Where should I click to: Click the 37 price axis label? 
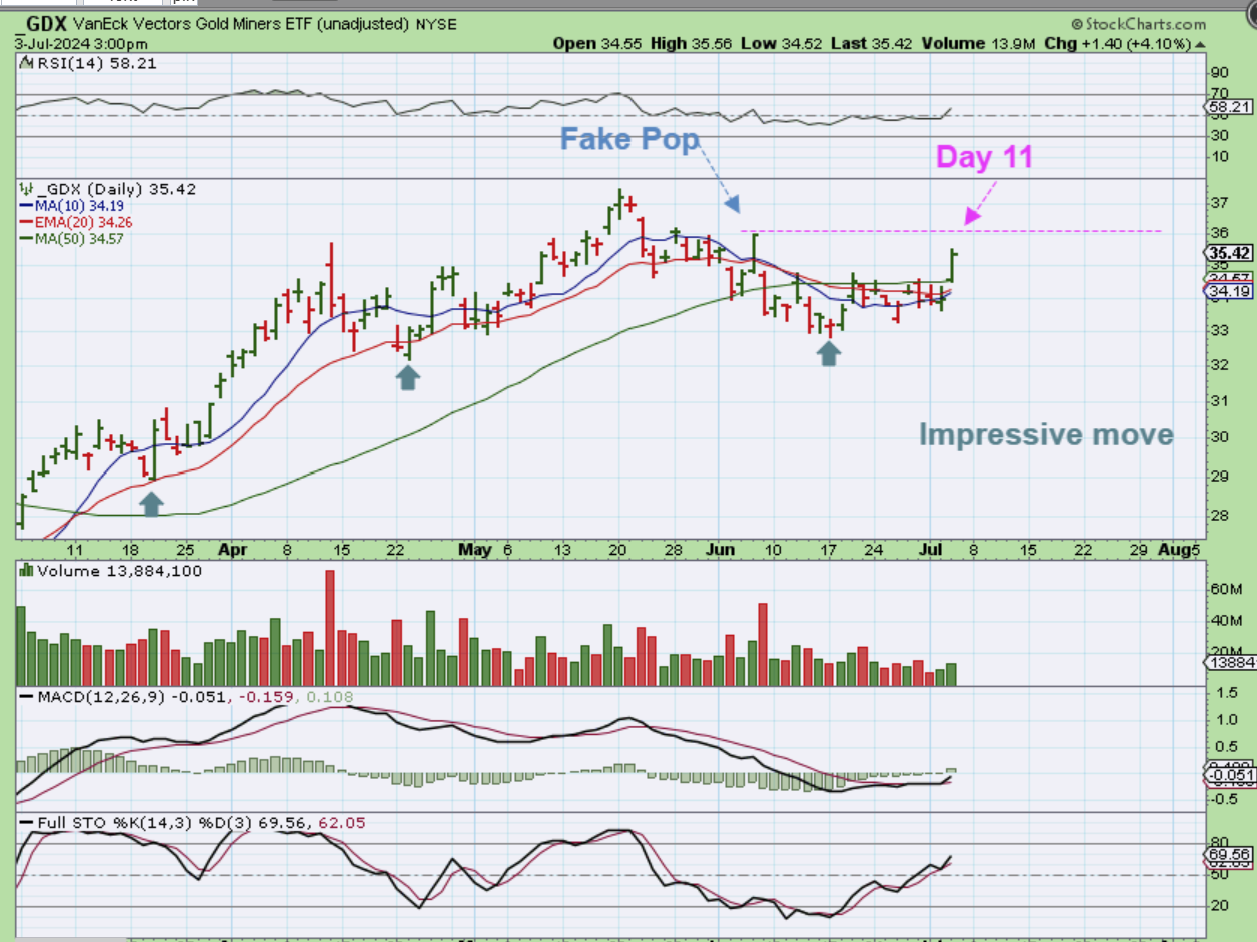tap(1220, 203)
